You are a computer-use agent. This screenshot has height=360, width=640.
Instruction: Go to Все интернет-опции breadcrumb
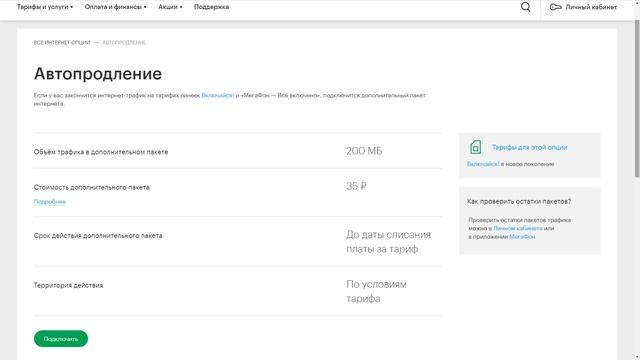coord(62,42)
